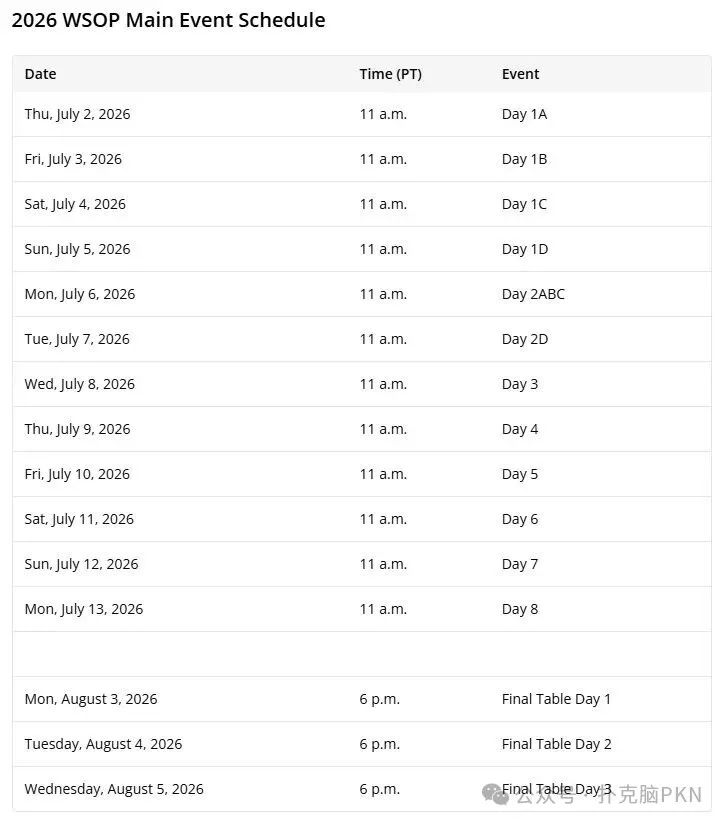Select the Tue, July 7, 2026 date cell
Viewport: 725px width, 824px height.
[77, 339]
